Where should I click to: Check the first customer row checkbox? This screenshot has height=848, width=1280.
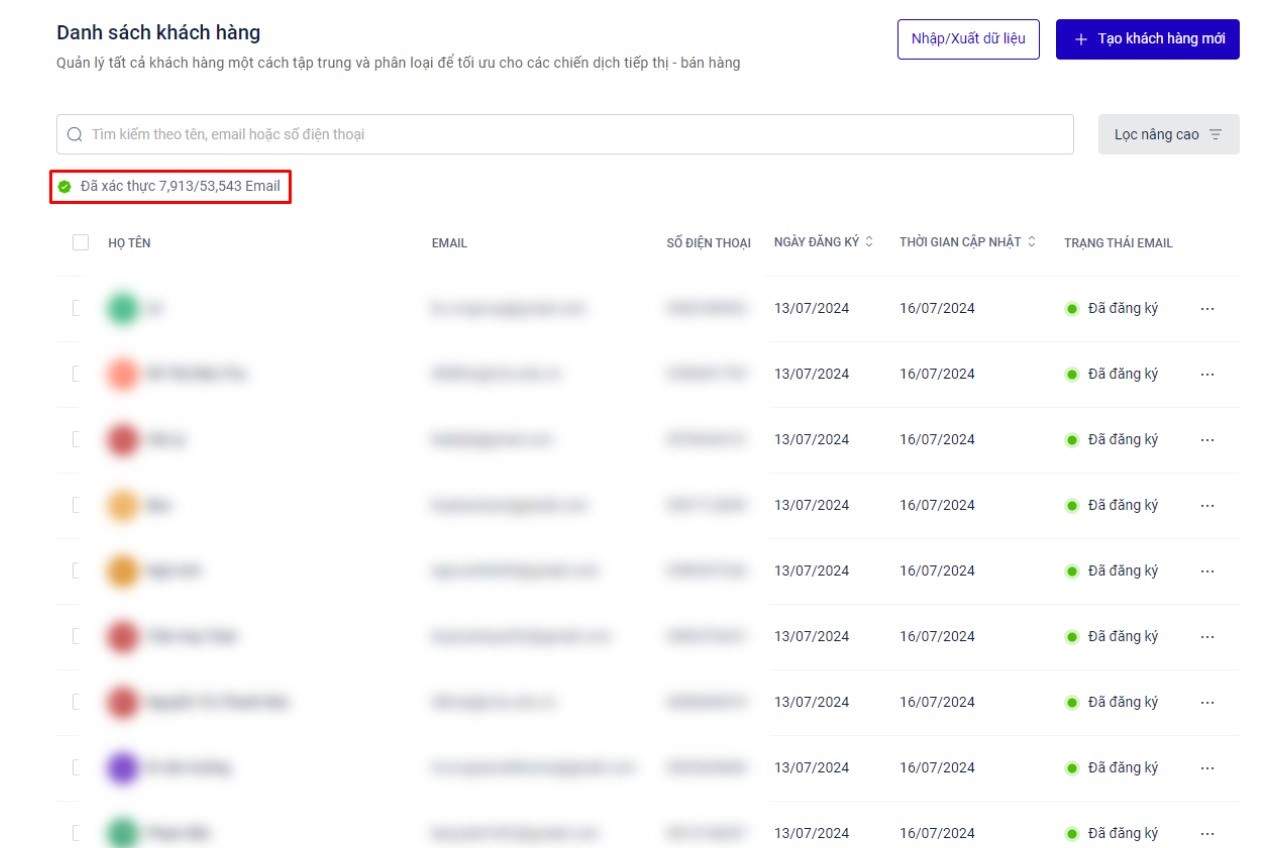tap(78, 308)
